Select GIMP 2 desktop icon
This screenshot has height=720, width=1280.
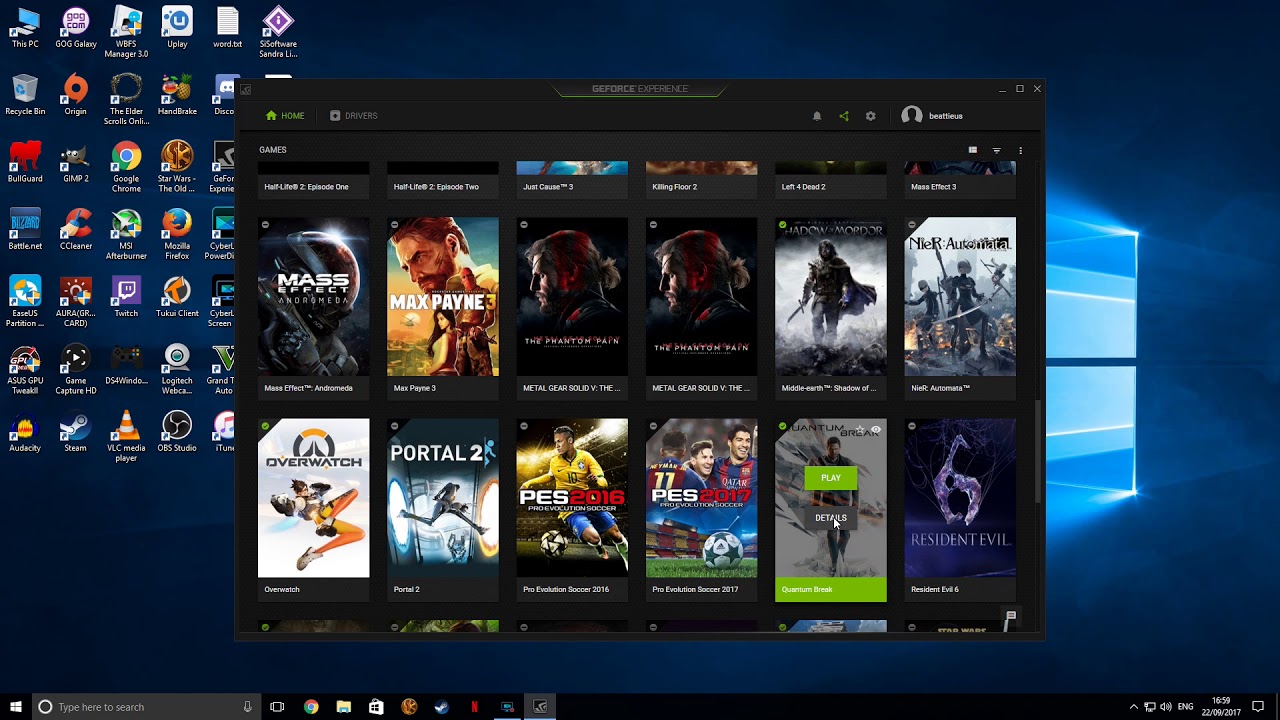pos(75,163)
